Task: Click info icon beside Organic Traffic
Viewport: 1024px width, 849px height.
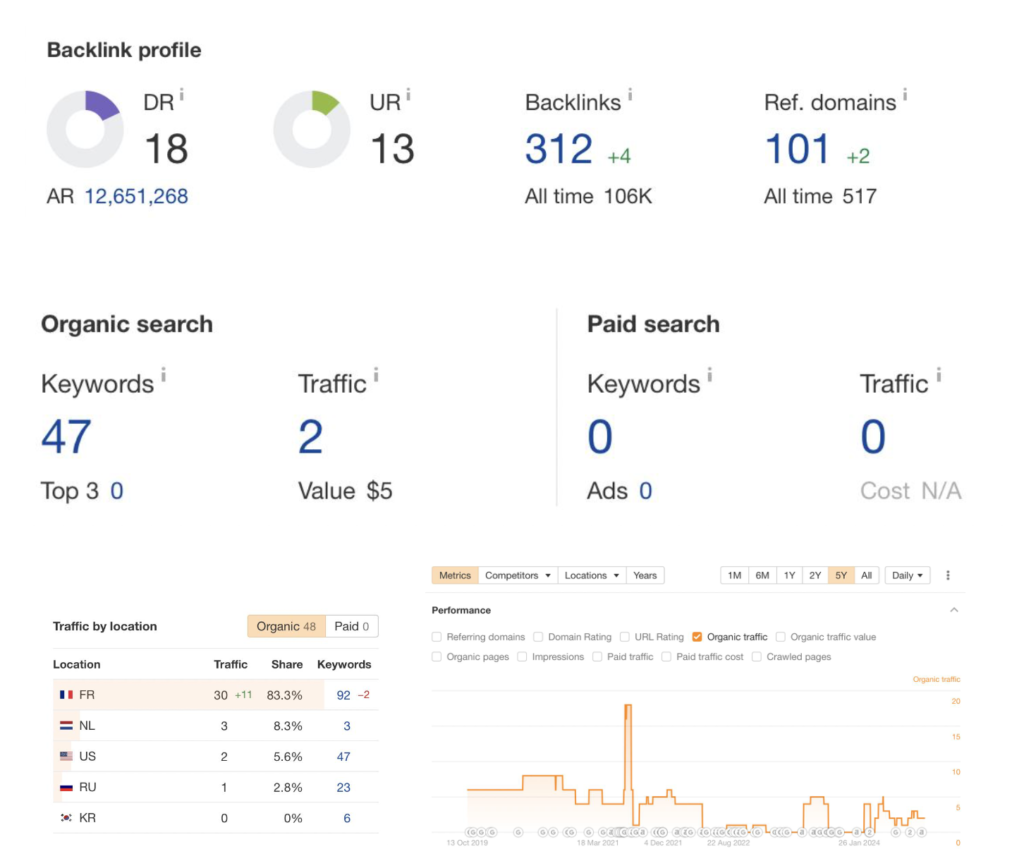Action: point(376,375)
